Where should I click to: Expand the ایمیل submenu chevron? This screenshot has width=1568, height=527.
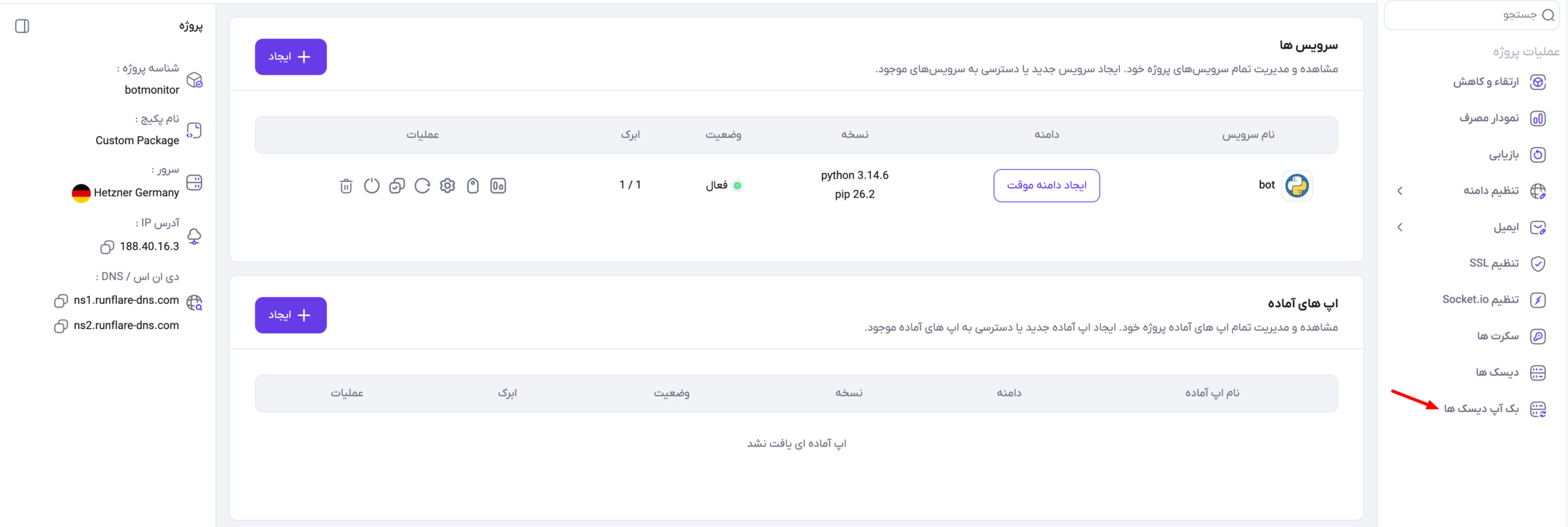[1400, 227]
